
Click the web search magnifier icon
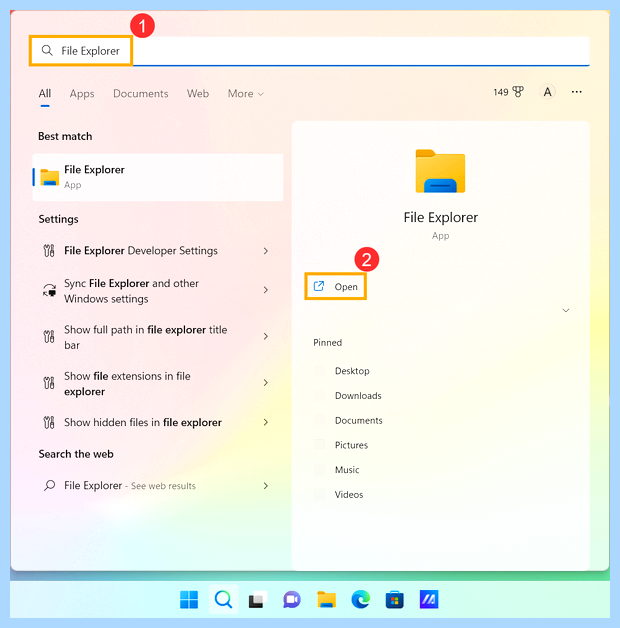49,485
